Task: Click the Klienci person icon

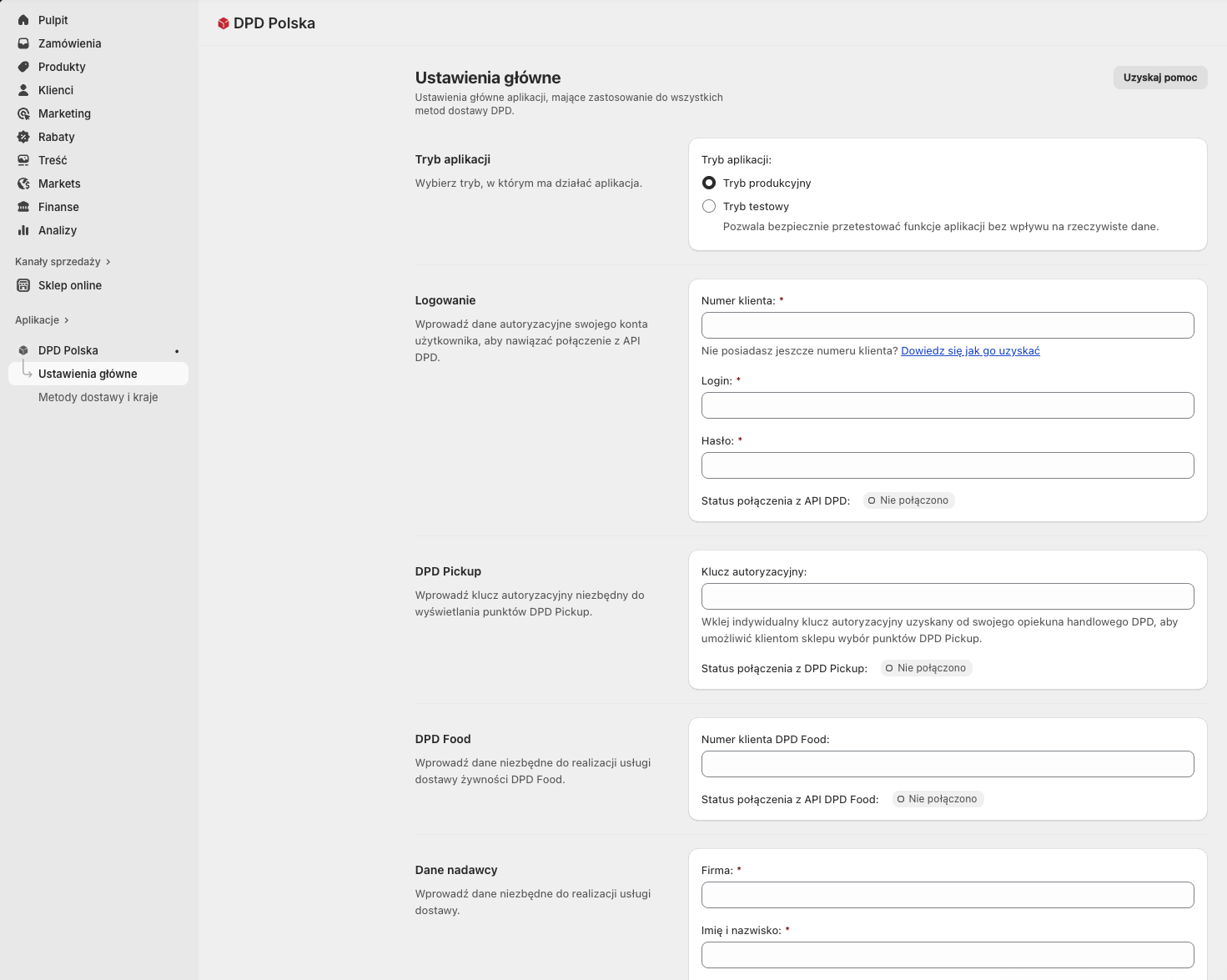Action: [x=23, y=90]
